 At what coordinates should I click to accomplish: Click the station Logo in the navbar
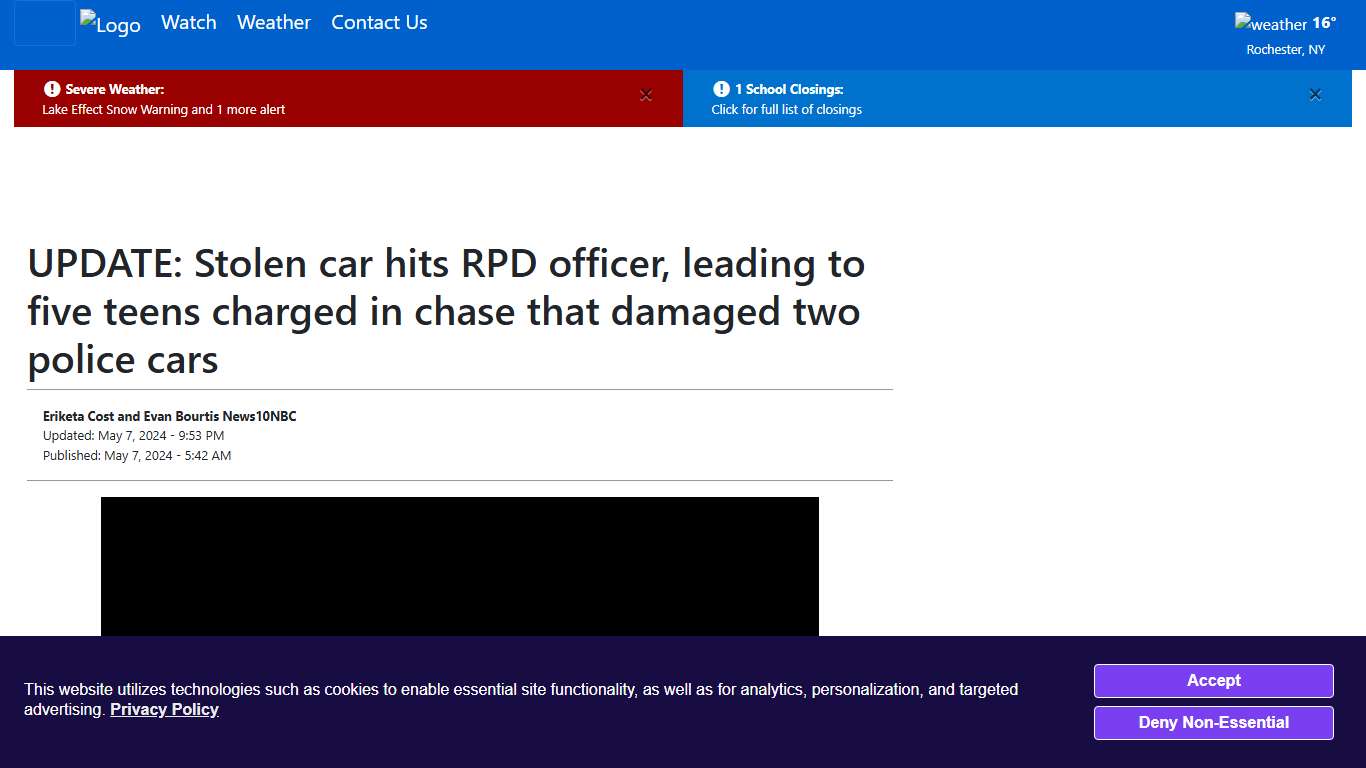pyautogui.click(x=110, y=22)
